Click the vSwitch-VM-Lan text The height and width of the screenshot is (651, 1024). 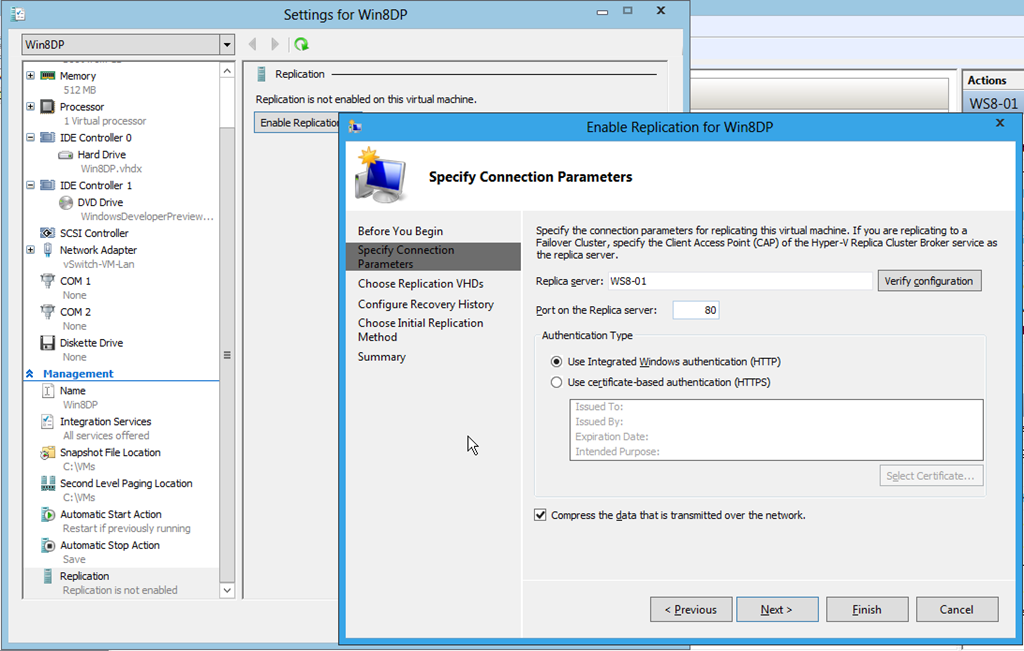click(99, 264)
